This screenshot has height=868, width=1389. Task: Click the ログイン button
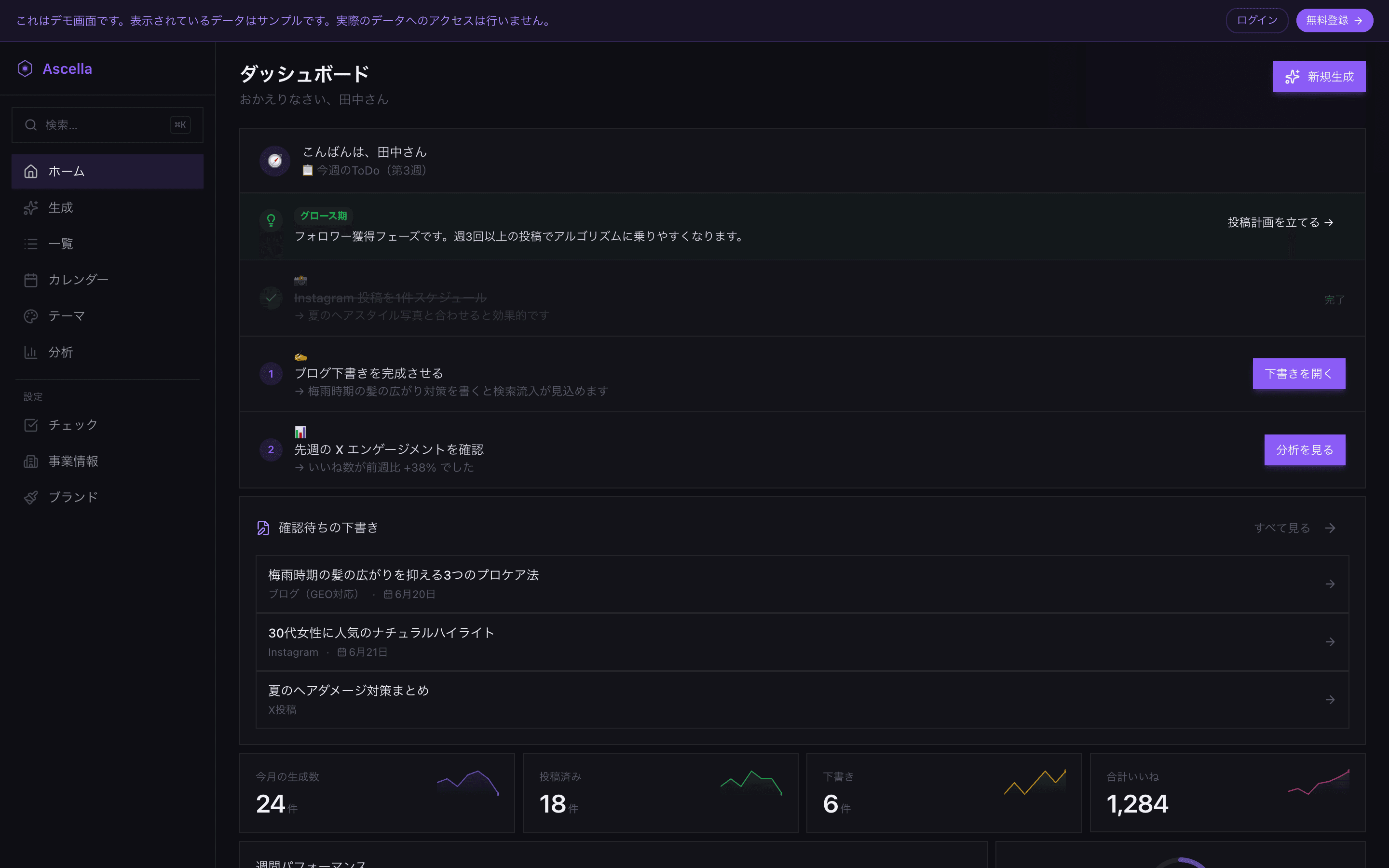click(1256, 20)
